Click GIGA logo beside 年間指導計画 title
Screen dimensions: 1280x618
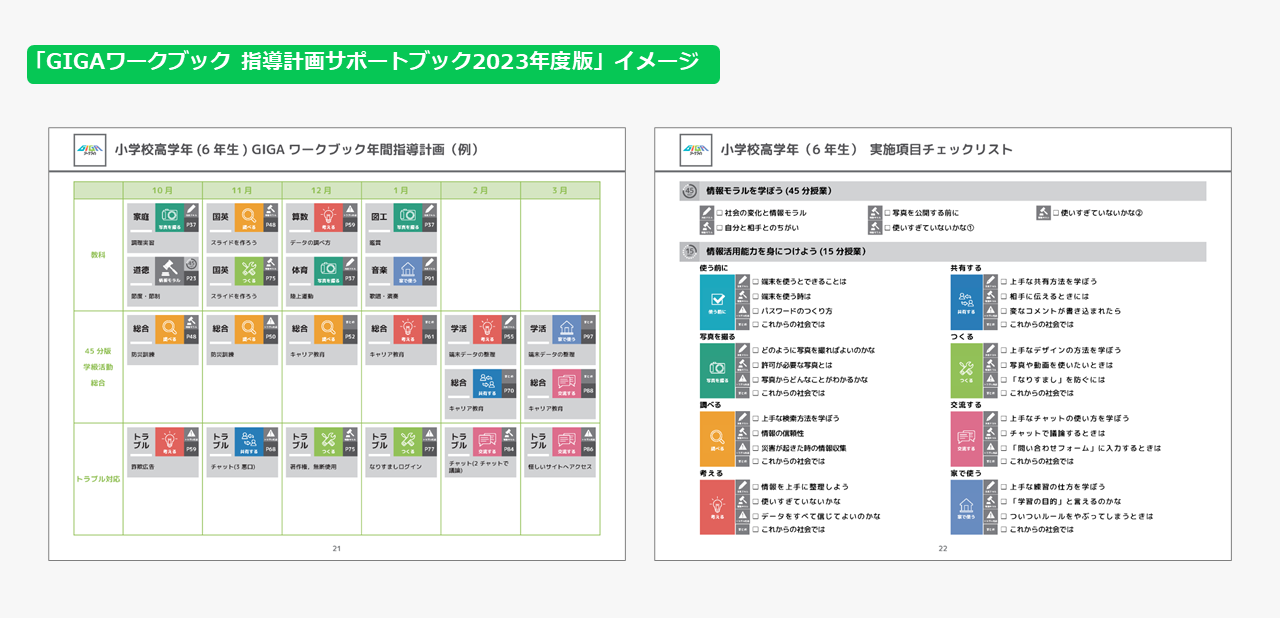91,150
